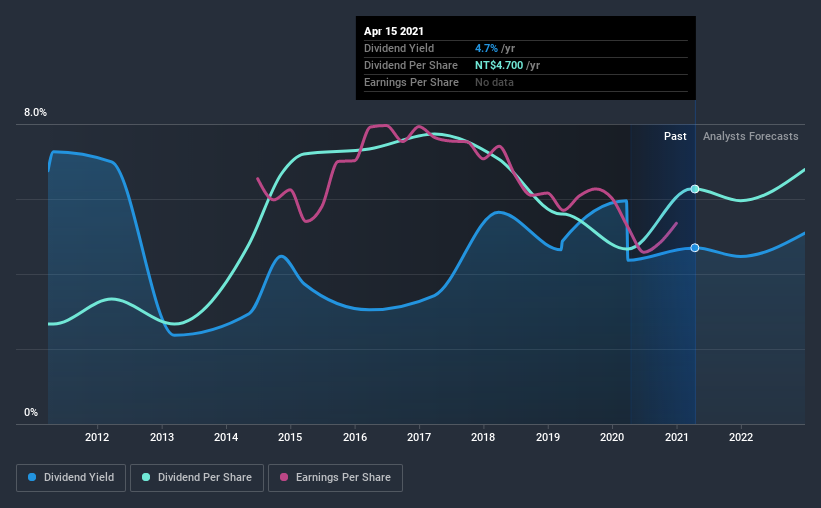Viewport: 821px width, 508px height.
Task: Click the 0% y-axis label
Action: pyautogui.click(x=31, y=413)
